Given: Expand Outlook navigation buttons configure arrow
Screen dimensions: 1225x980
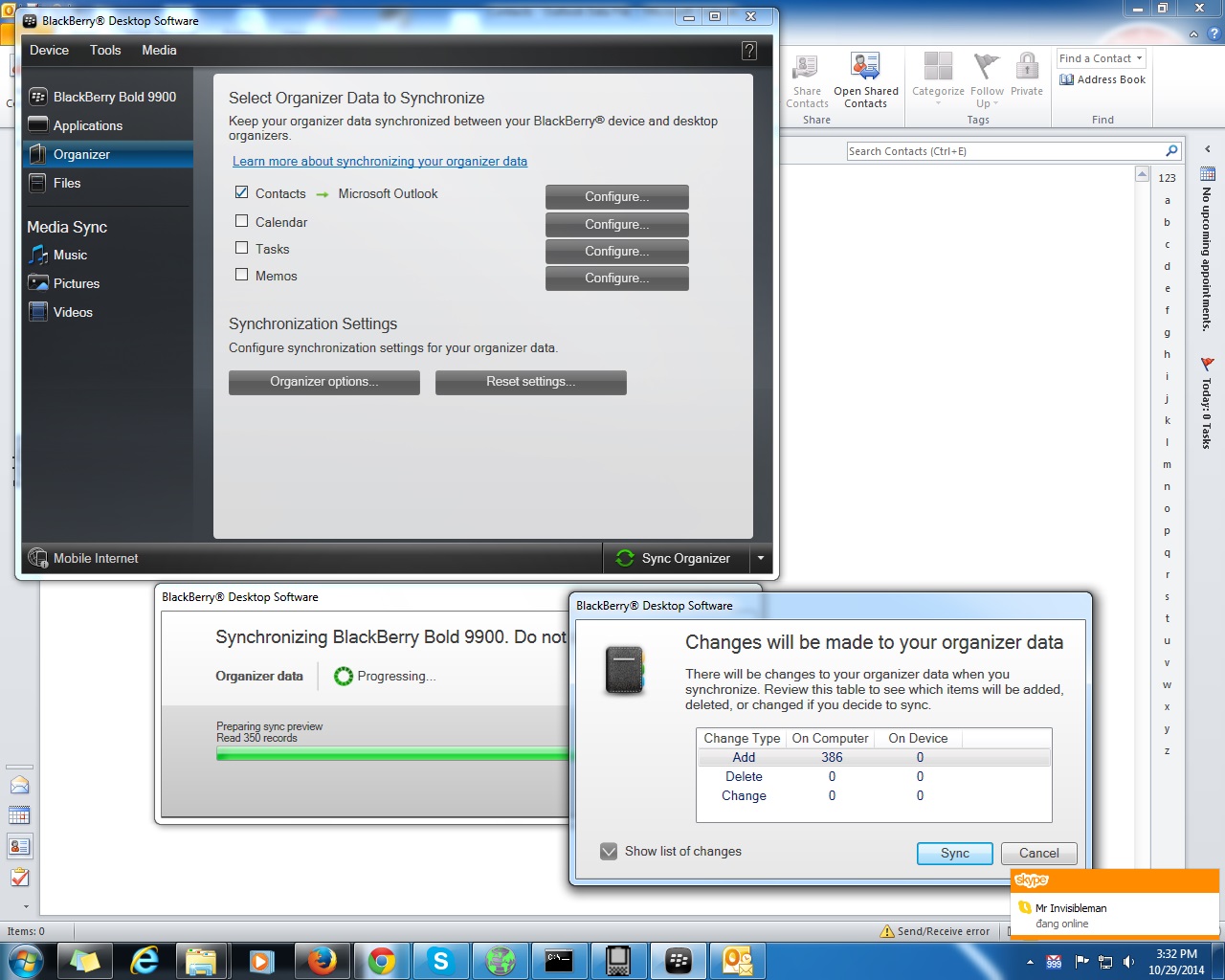Looking at the screenshot, I should click(x=26, y=906).
